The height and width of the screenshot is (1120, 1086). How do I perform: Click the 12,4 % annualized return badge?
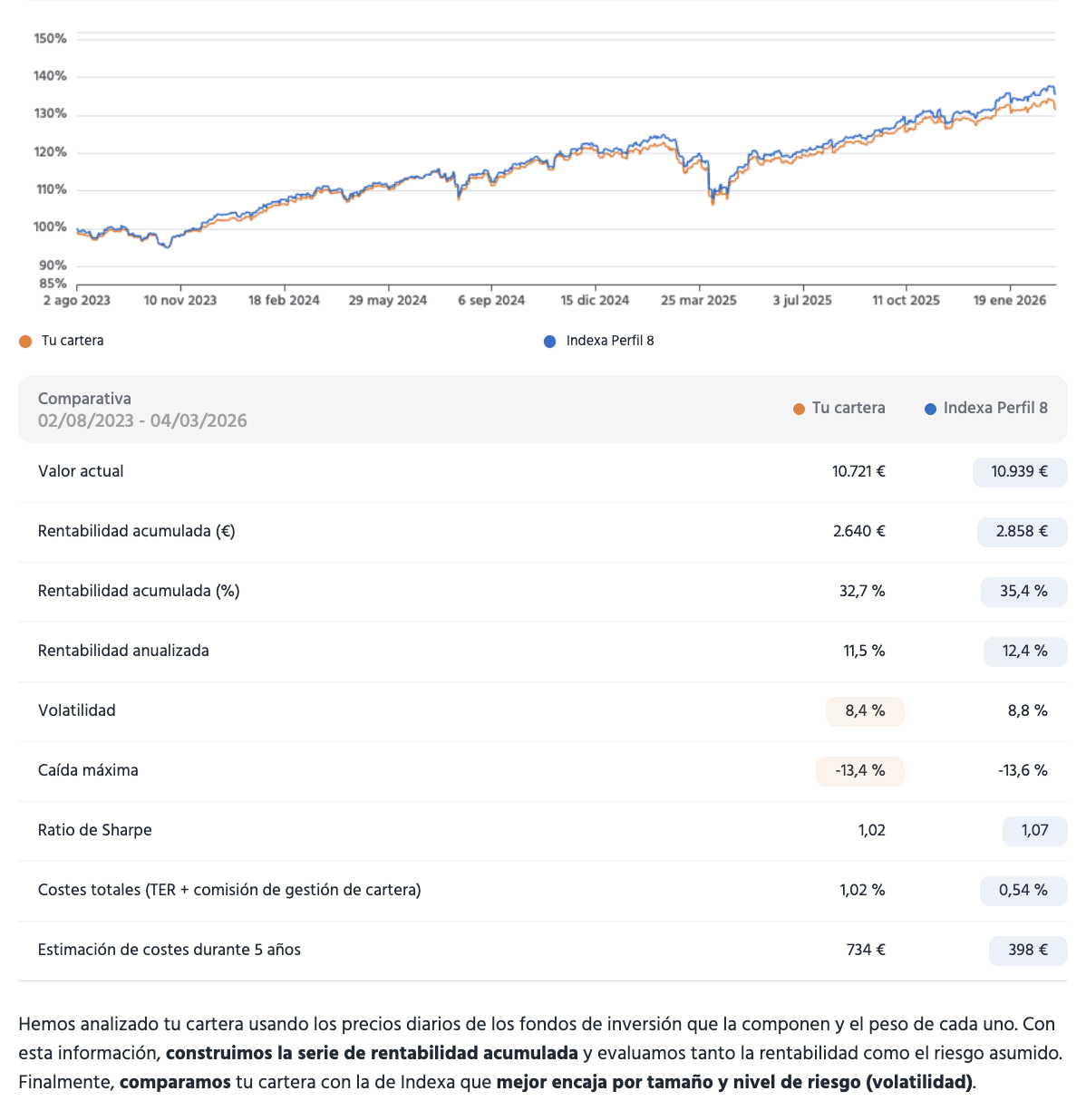coord(1024,651)
